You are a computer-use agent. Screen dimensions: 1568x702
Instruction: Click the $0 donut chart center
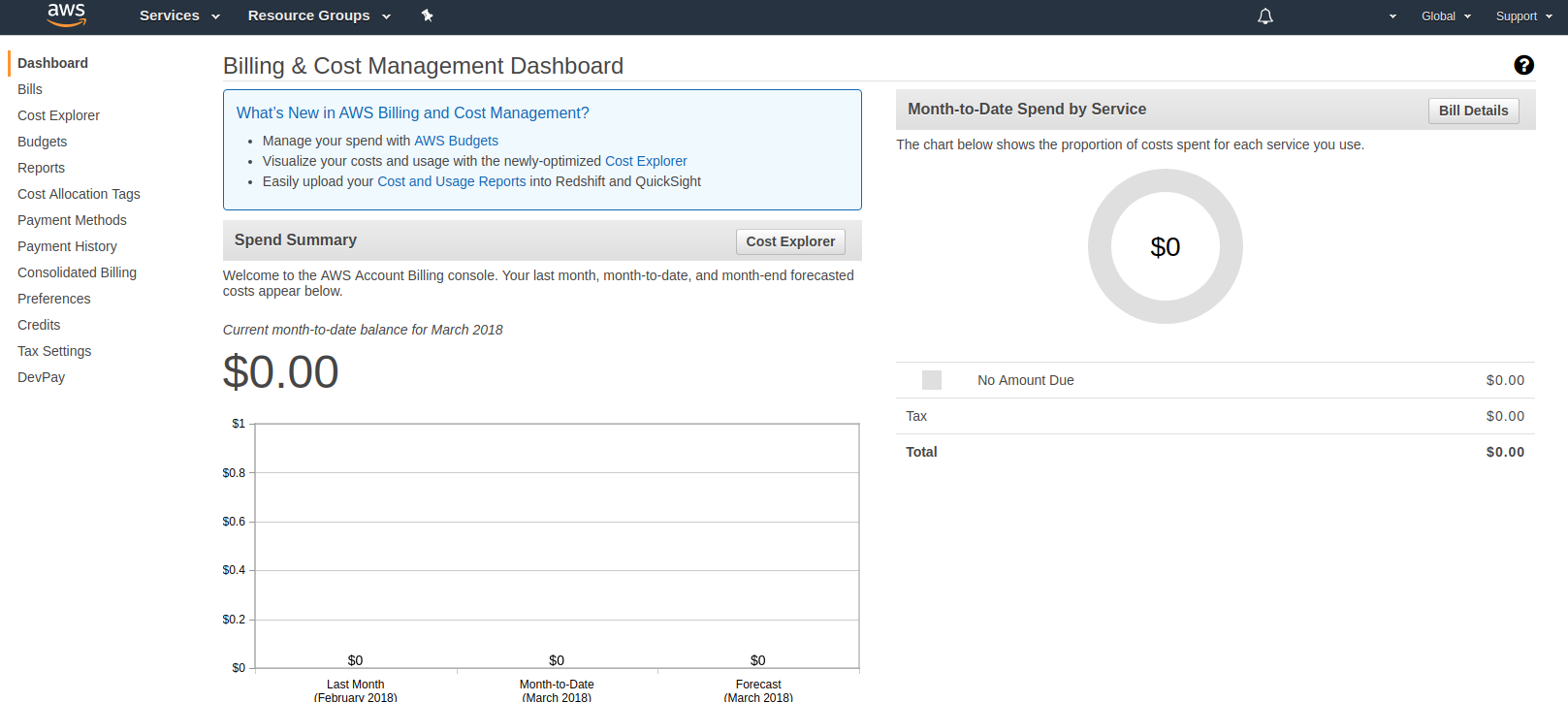click(1165, 247)
